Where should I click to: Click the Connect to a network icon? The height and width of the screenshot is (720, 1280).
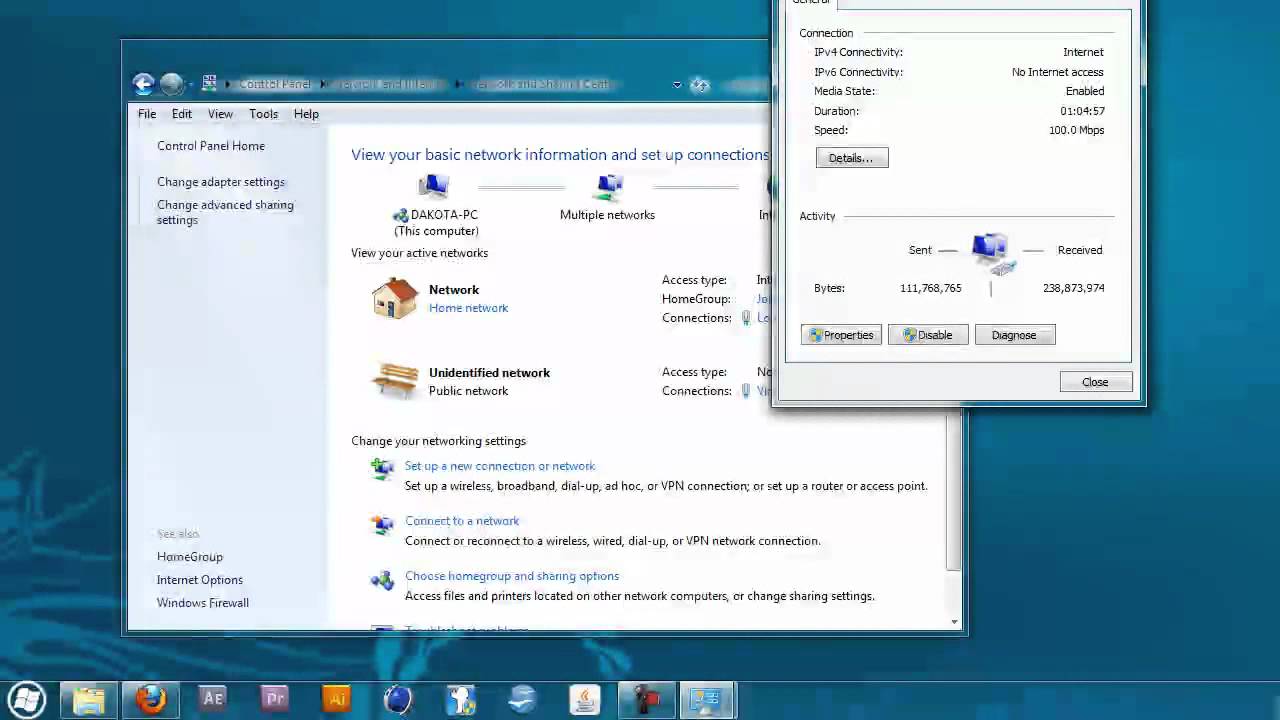[x=382, y=524]
